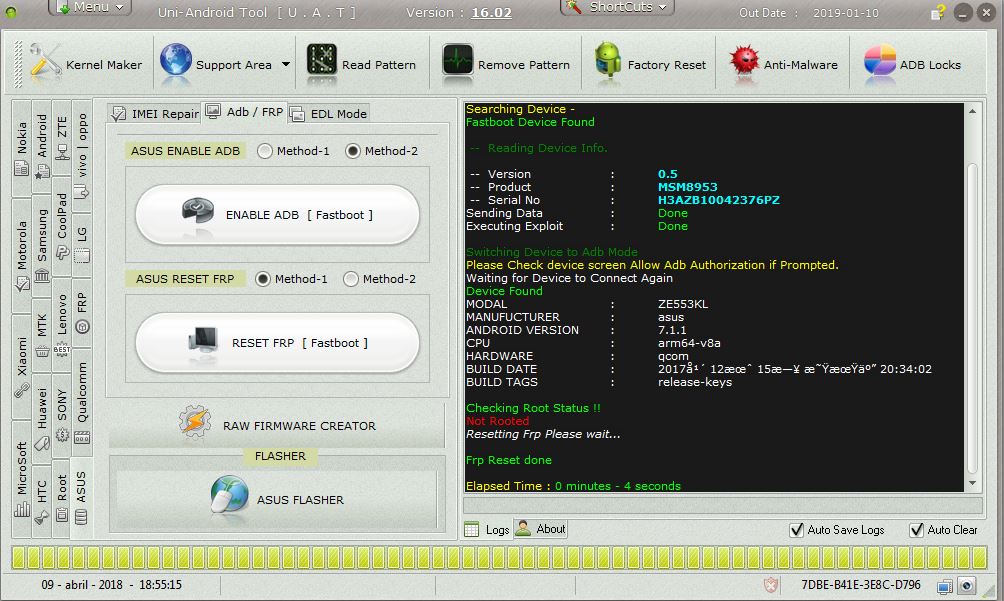Image resolution: width=1004 pixels, height=601 pixels.
Task: Click the toolbar drag grip handle
Action: pyautogui.click(x=19, y=65)
